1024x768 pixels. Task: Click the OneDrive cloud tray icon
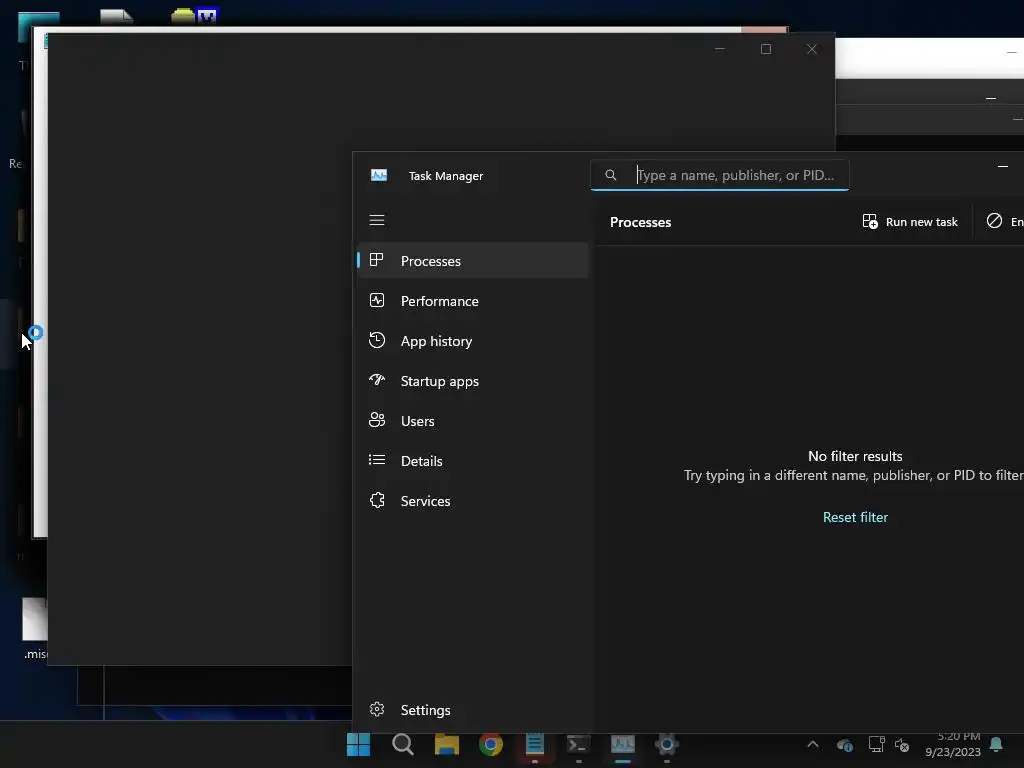click(844, 744)
